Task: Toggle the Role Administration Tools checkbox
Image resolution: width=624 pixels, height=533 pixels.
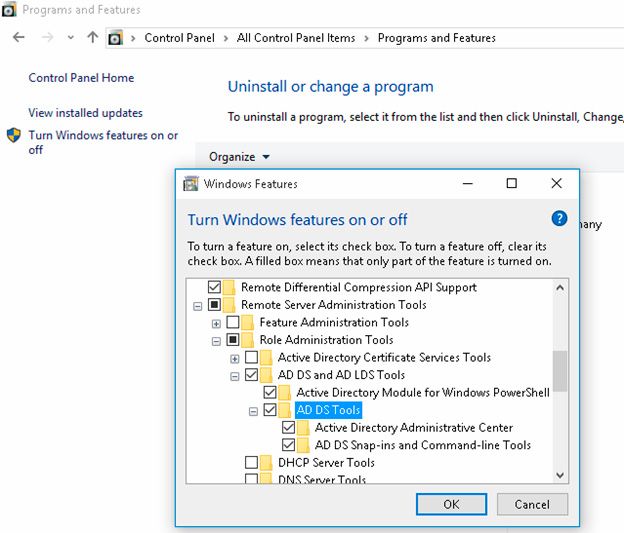Action: (233, 340)
